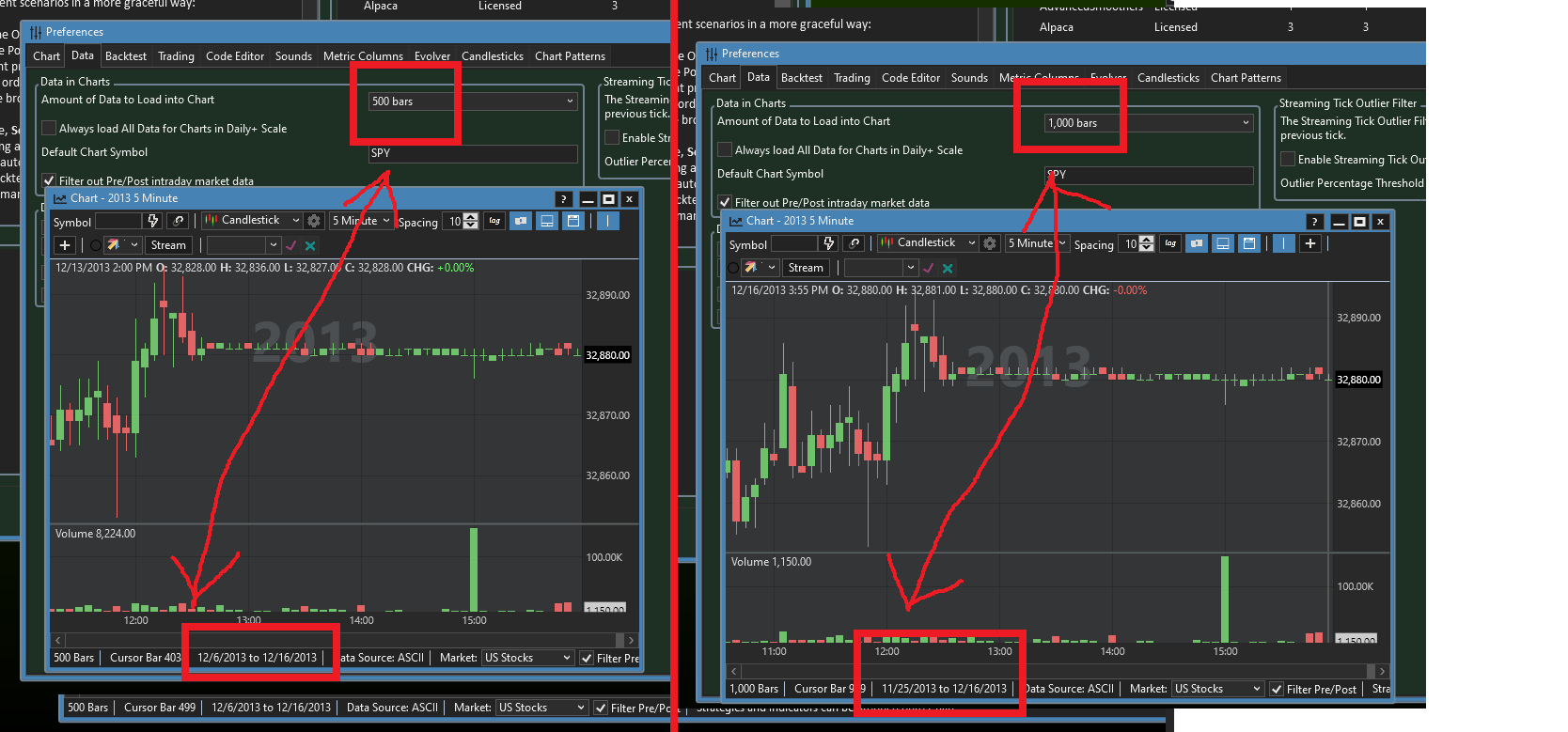Viewport: 1568px width, 732px height.
Task: Toggle Always load All Data checkbox beside 500 bars setting
Action: [49, 128]
